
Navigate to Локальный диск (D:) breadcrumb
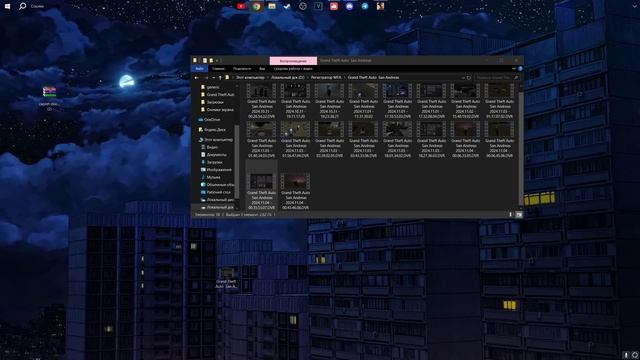(288, 78)
